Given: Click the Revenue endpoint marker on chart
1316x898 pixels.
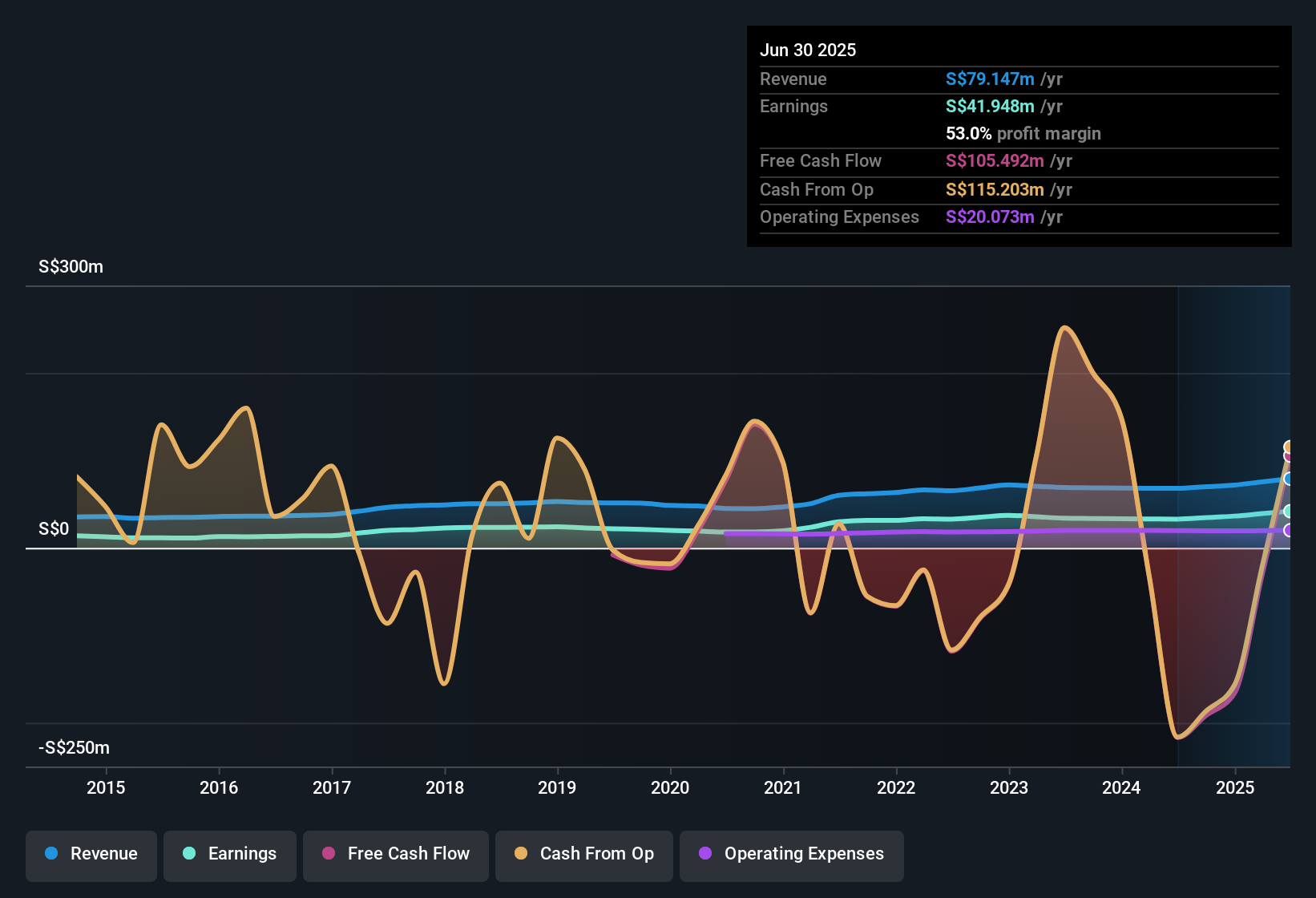Looking at the screenshot, I should click(x=1289, y=479).
